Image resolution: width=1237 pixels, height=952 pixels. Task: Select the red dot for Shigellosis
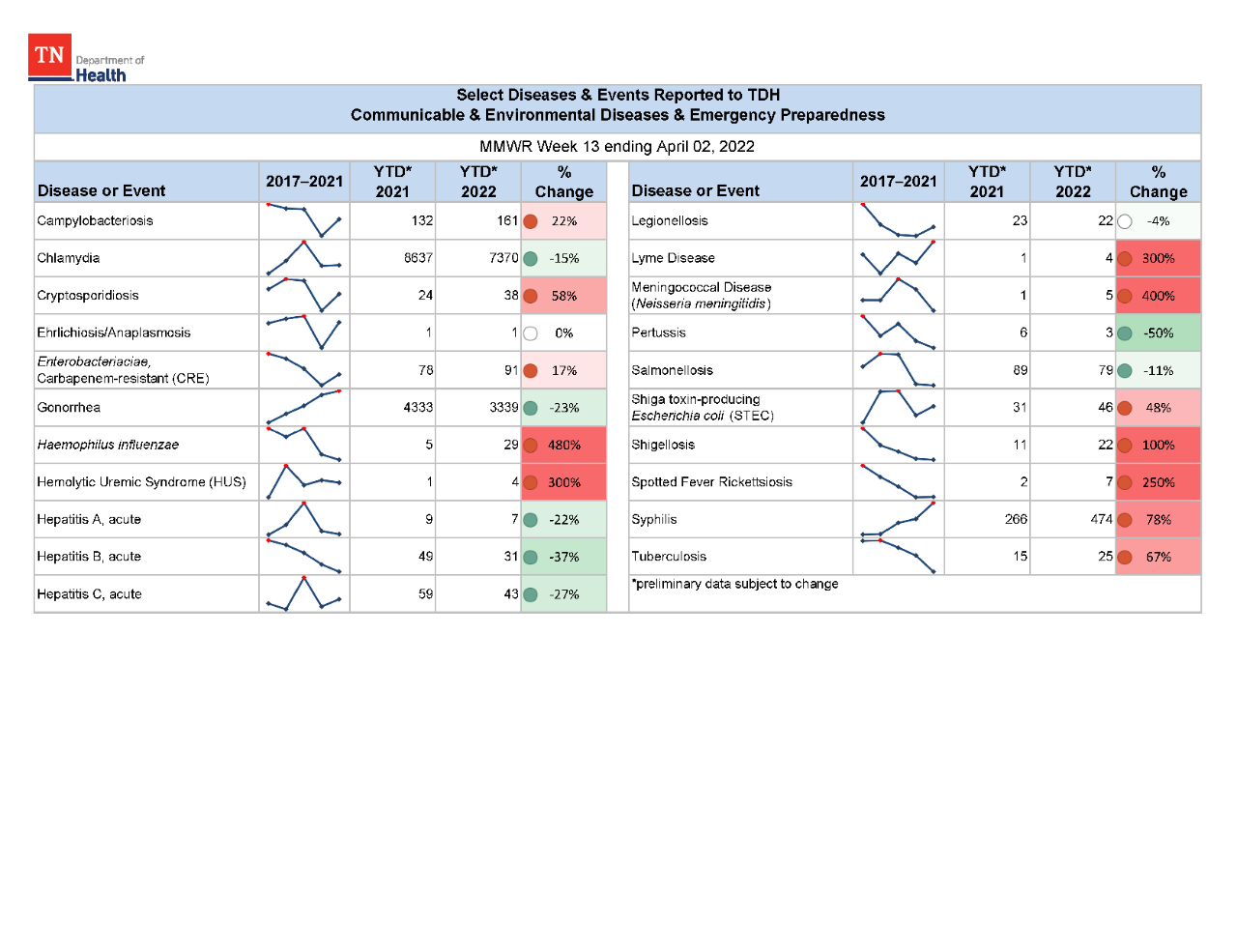click(1125, 446)
